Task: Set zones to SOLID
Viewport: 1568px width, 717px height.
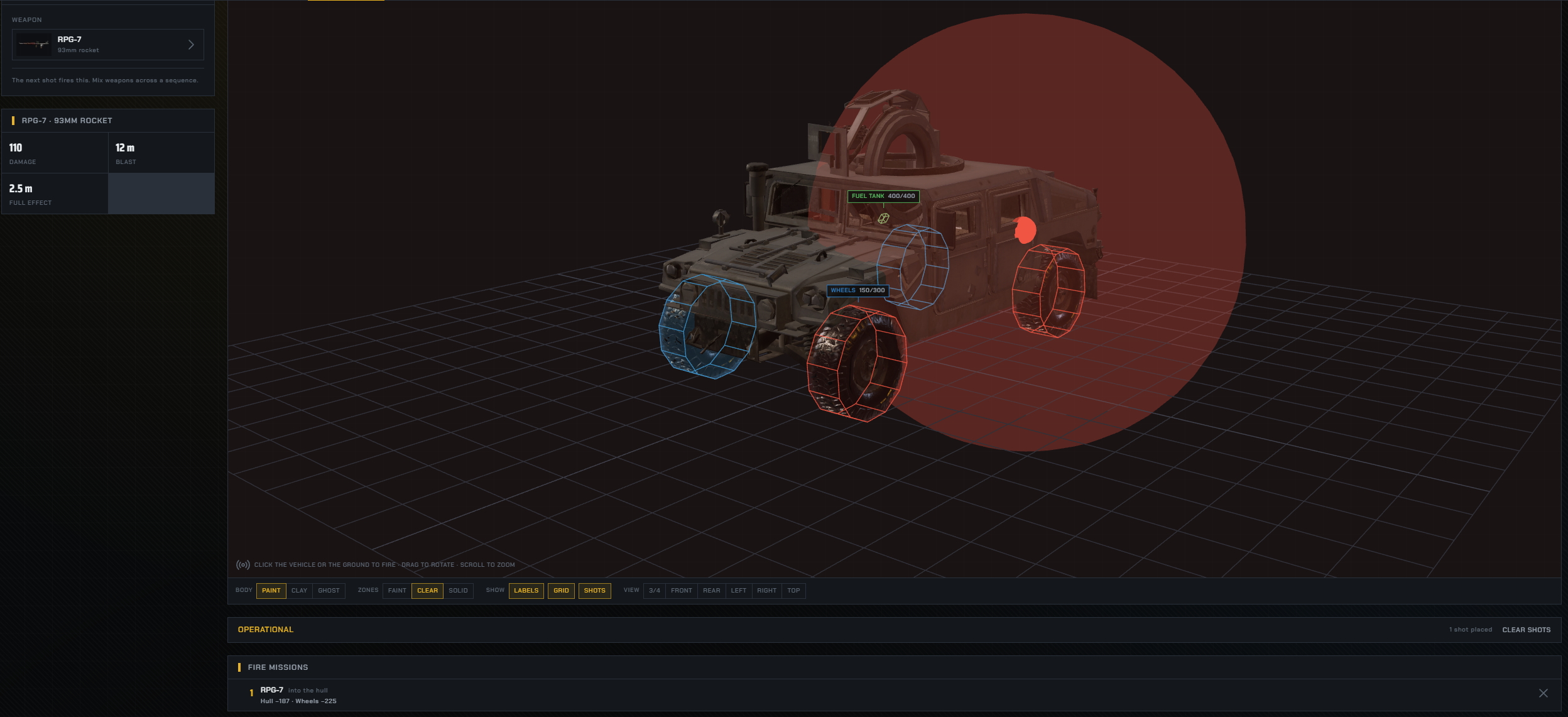Action: [458, 591]
